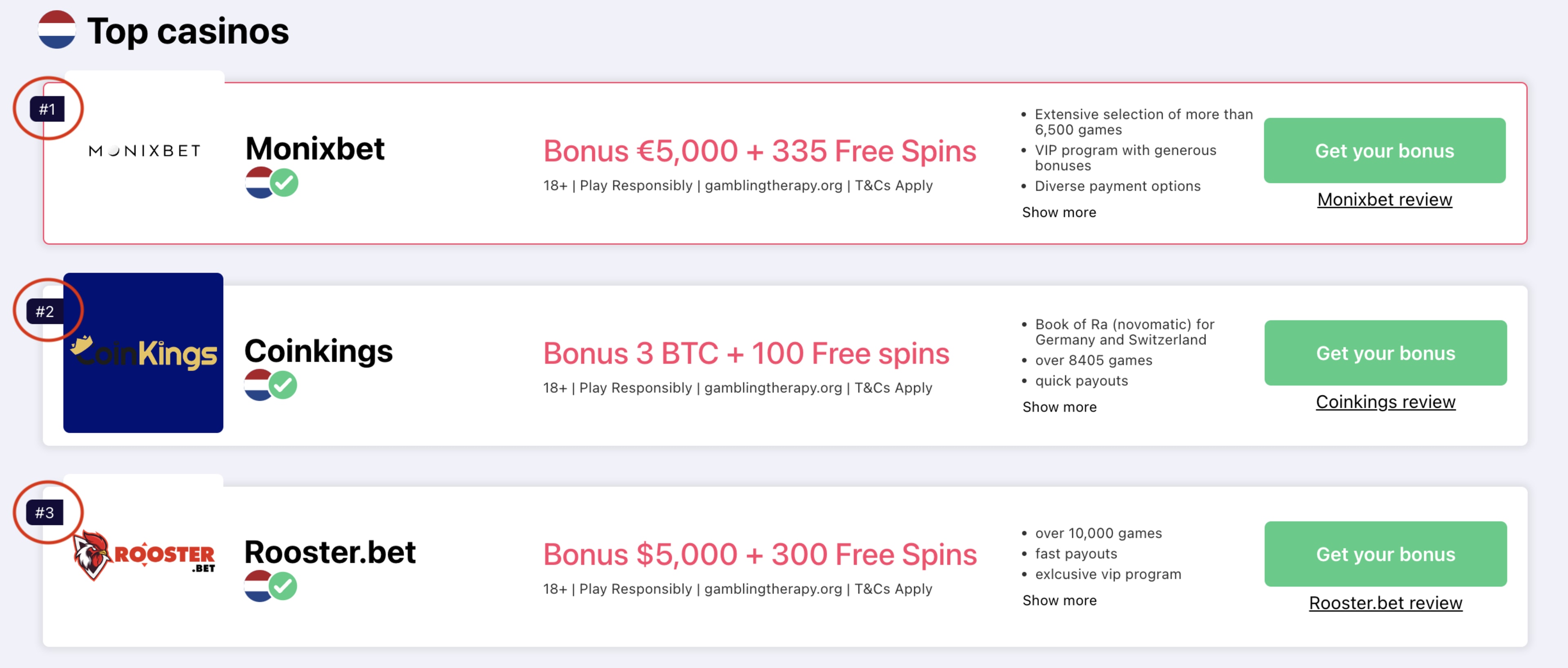Click the #2 rank badge
1568x668 pixels.
45,311
